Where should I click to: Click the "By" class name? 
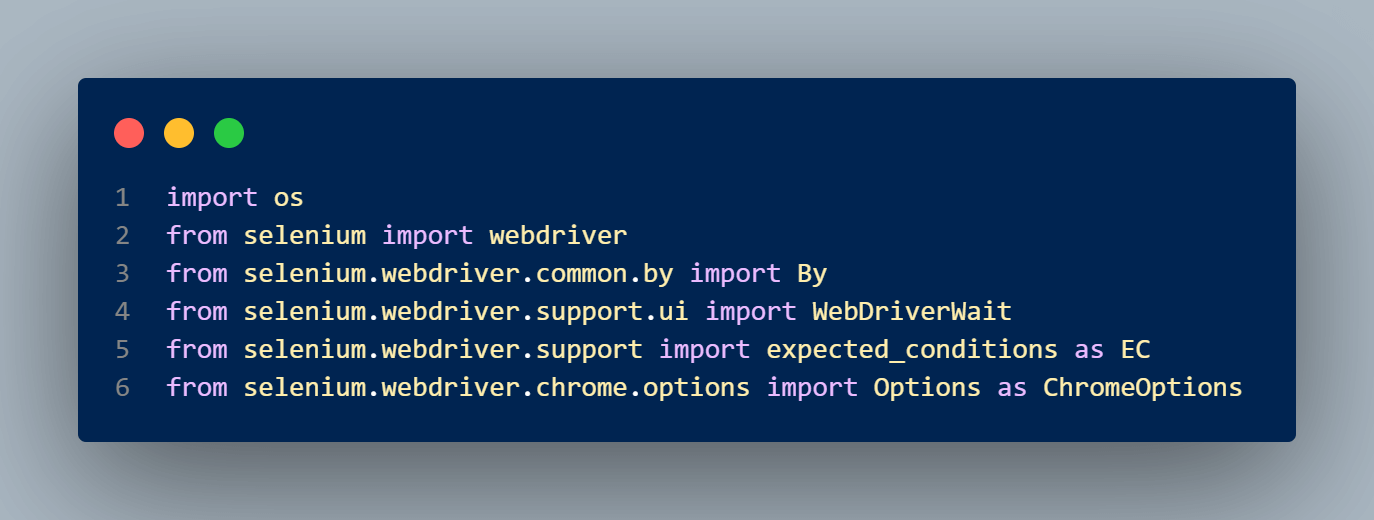[x=812, y=274]
